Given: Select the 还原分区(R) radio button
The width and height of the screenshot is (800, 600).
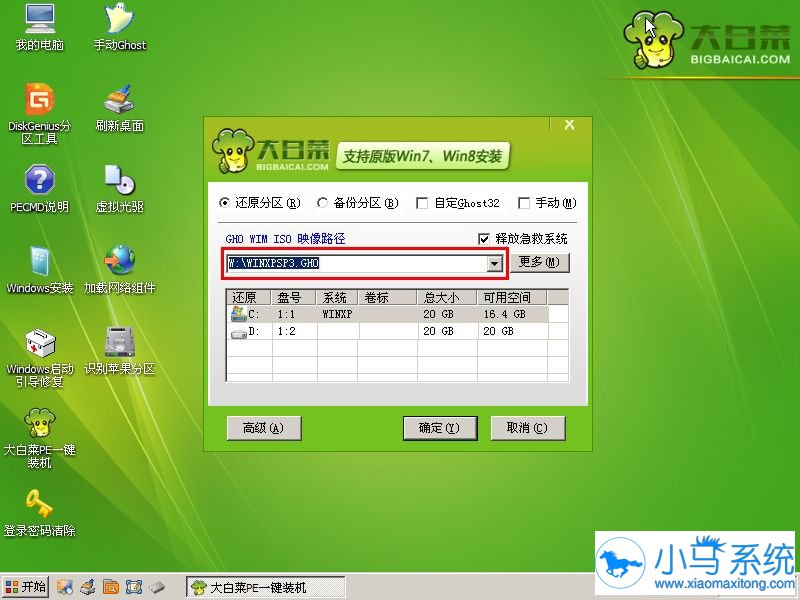Looking at the screenshot, I should [x=224, y=203].
